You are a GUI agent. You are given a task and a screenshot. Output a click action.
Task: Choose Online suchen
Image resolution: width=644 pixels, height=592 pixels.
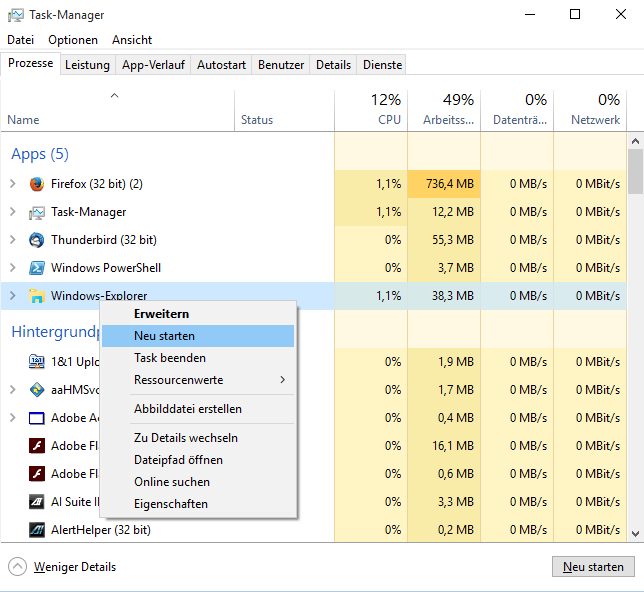coord(198,482)
